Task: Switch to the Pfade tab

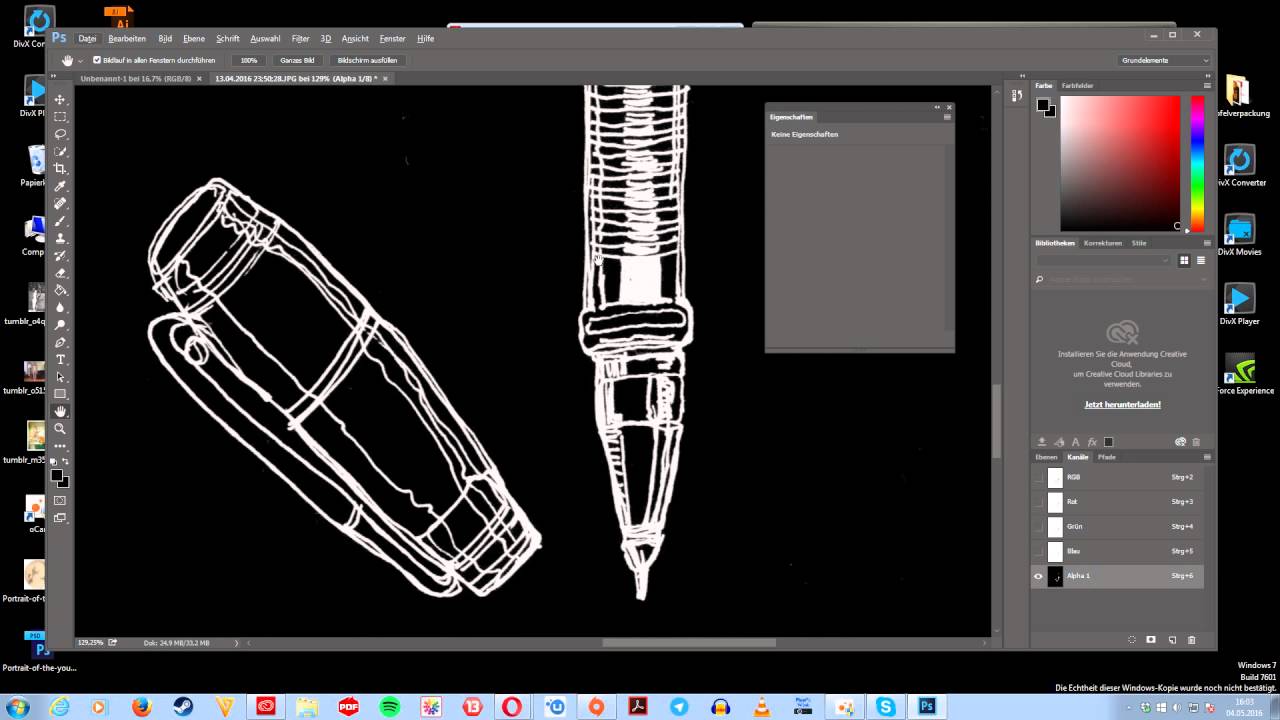Action: coord(1107,457)
